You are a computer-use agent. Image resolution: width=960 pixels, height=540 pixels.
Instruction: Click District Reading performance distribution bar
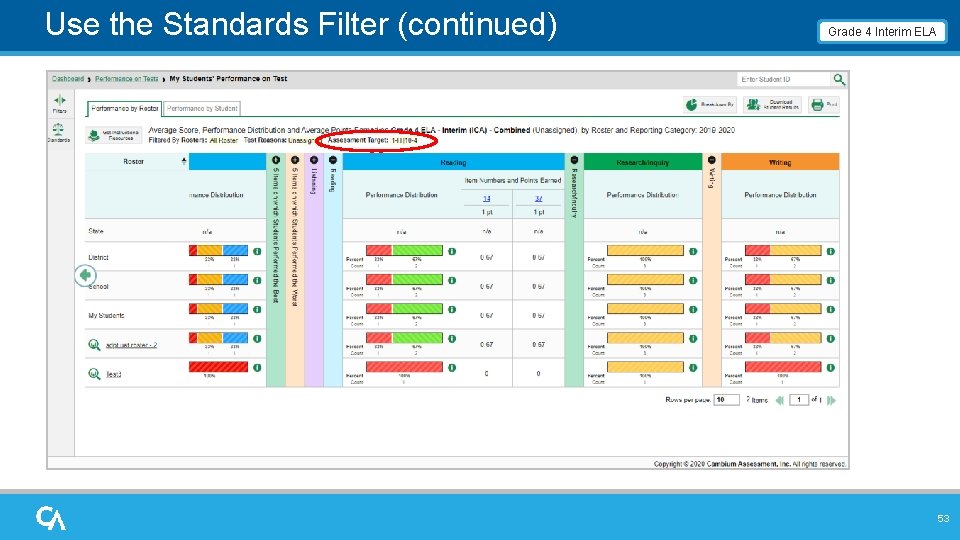point(404,250)
